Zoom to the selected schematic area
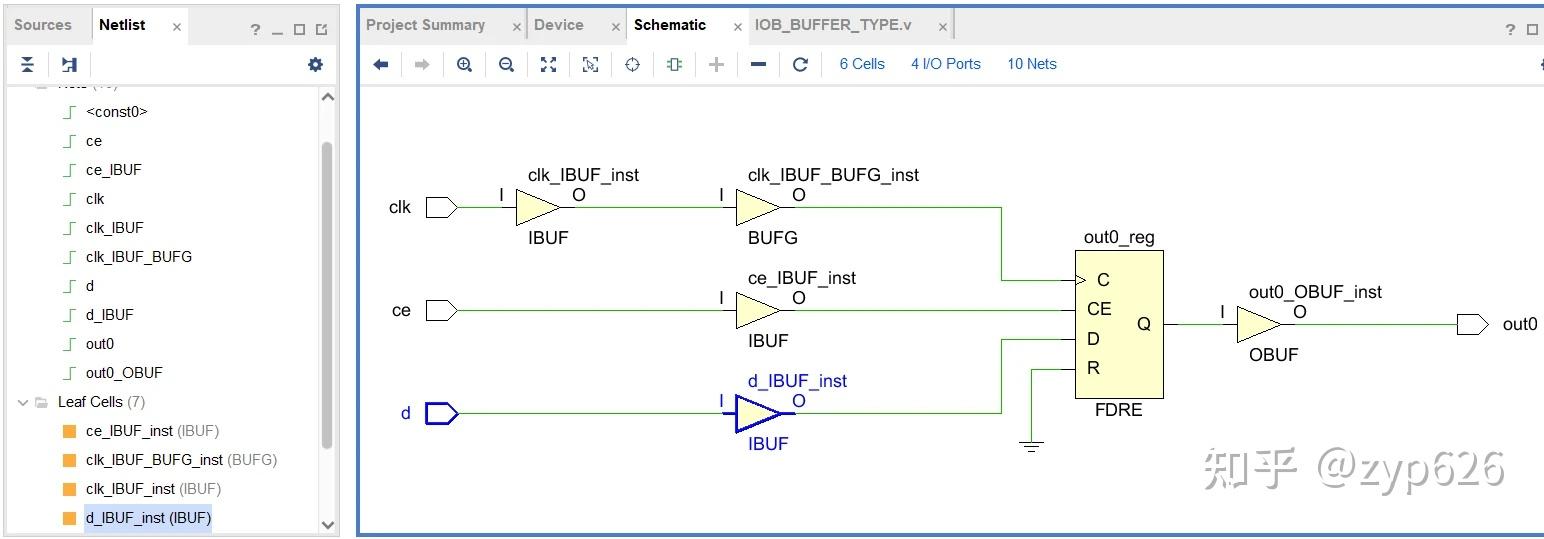The image size is (1544, 539). click(x=590, y=64)
